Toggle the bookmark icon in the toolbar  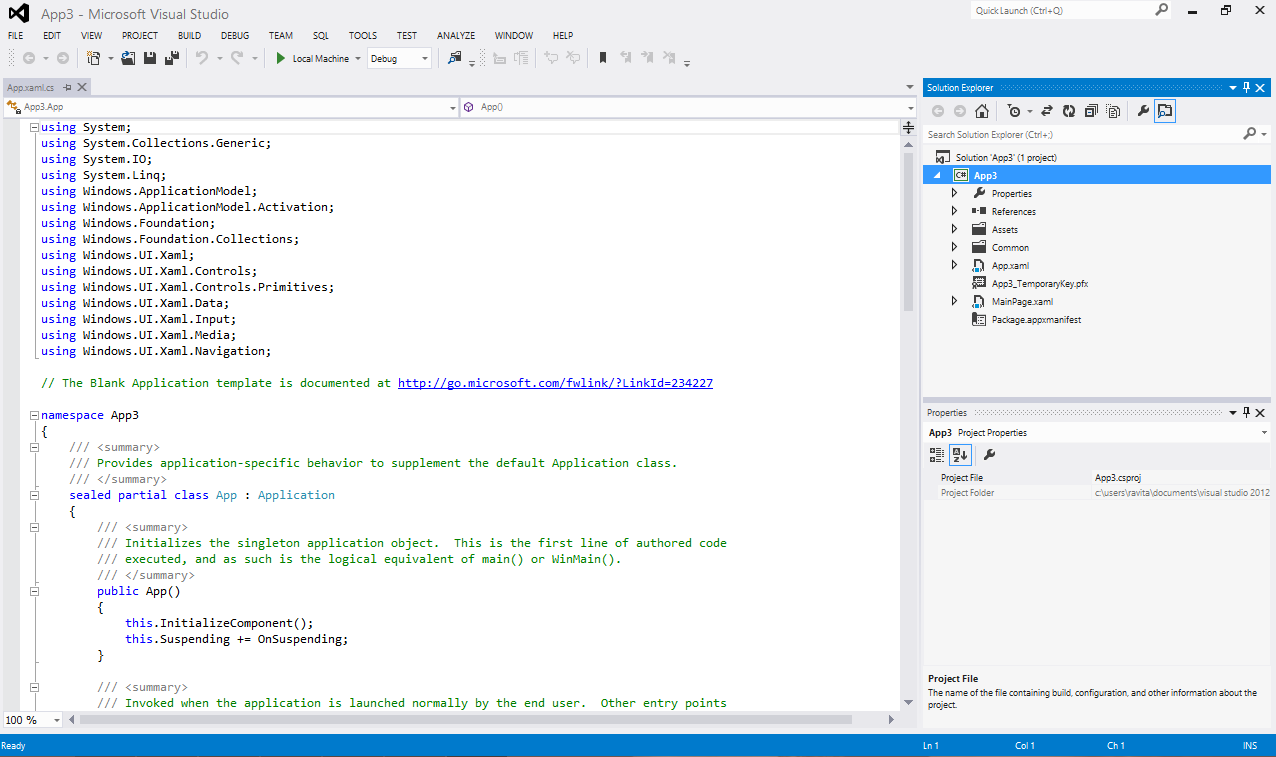[x=603, y=58]
